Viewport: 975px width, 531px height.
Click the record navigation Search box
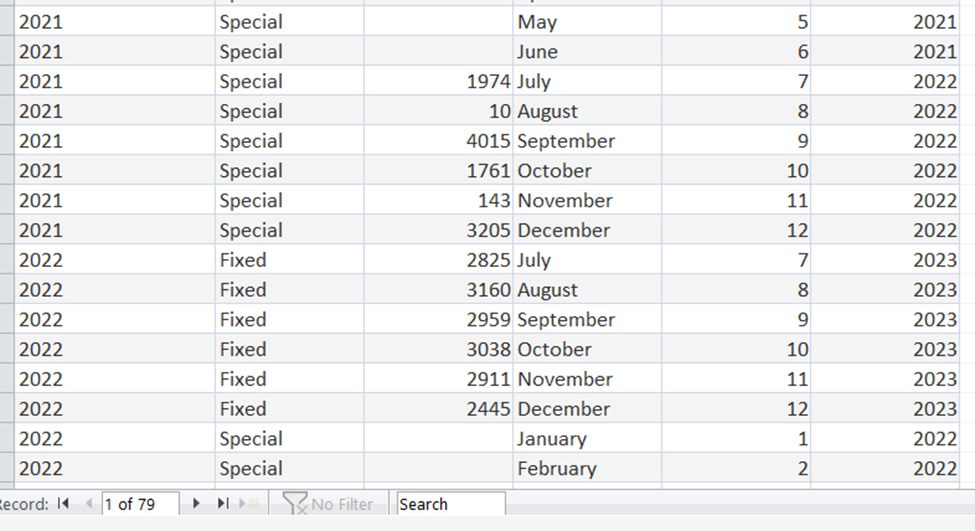(x=451, y=504)
